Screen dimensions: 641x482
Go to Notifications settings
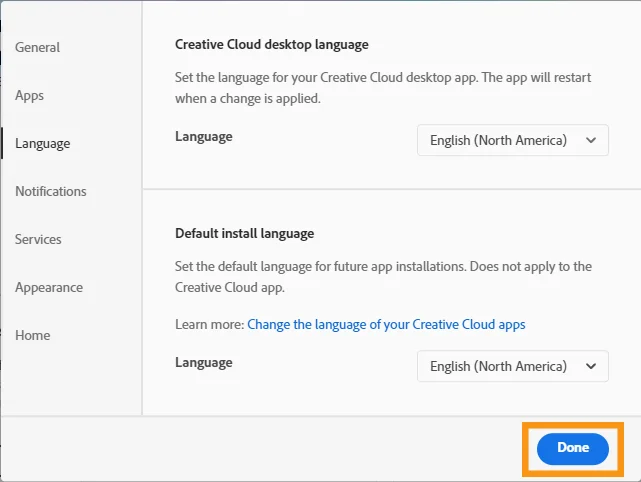[x=50, y=191]
